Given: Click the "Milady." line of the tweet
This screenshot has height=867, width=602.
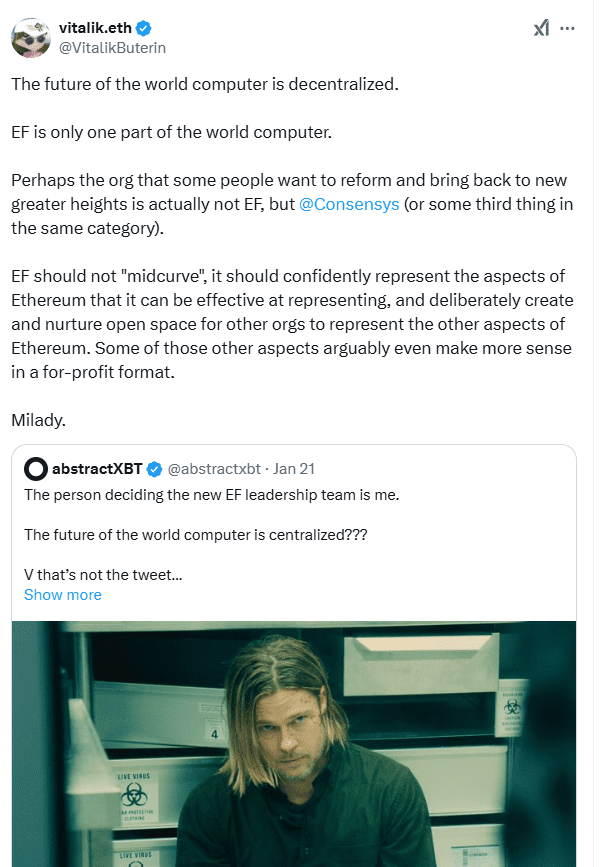Looking at the screenshot, I should [38, 420].
